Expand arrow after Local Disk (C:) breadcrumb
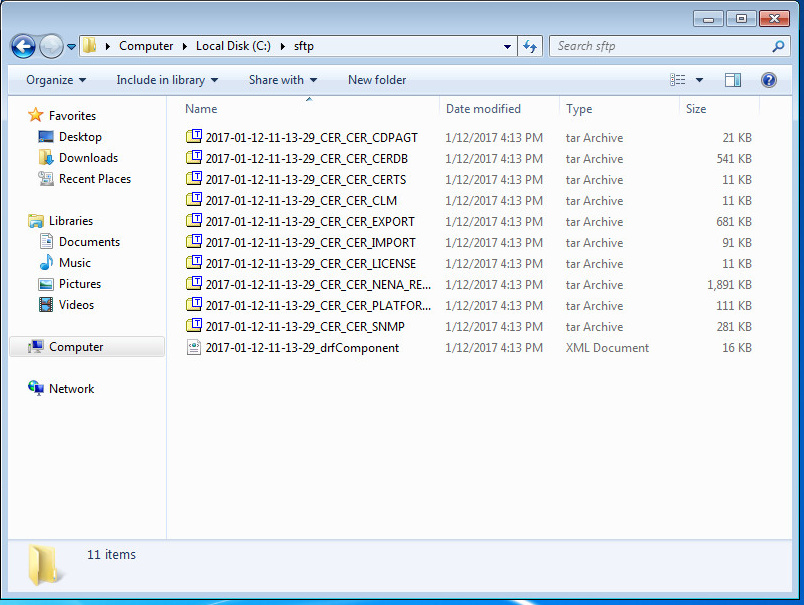The image size is (804, 605). point(282,47)
